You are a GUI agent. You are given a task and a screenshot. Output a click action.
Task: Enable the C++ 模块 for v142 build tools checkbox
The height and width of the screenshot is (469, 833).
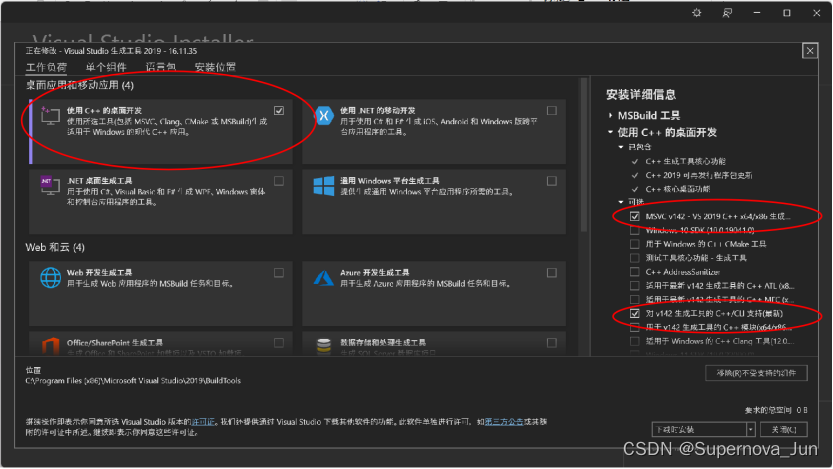point(634,327)
